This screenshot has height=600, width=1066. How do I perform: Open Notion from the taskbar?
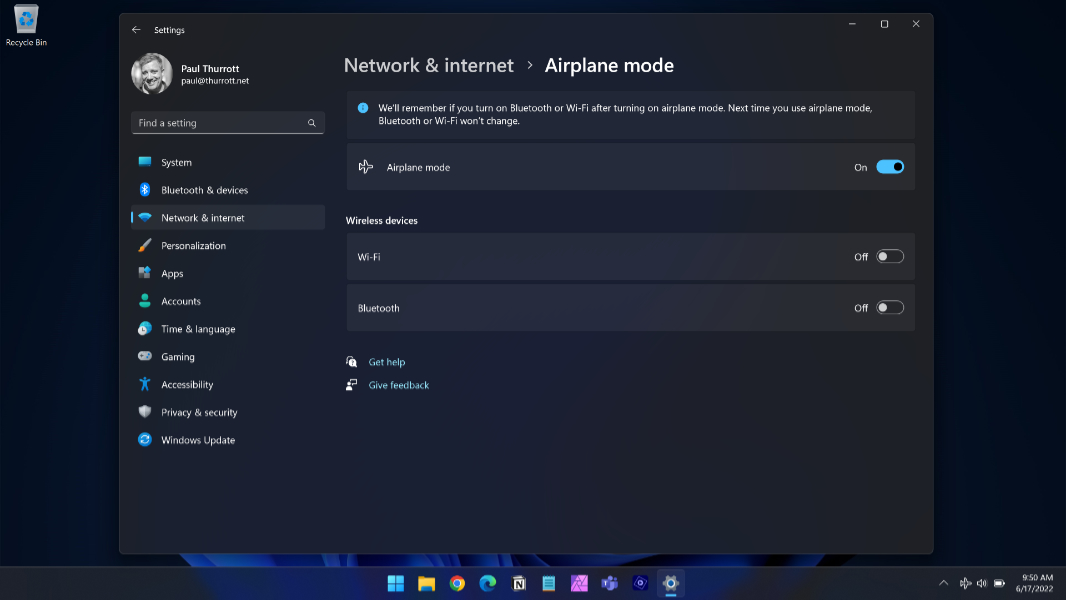tap(518, 583)
